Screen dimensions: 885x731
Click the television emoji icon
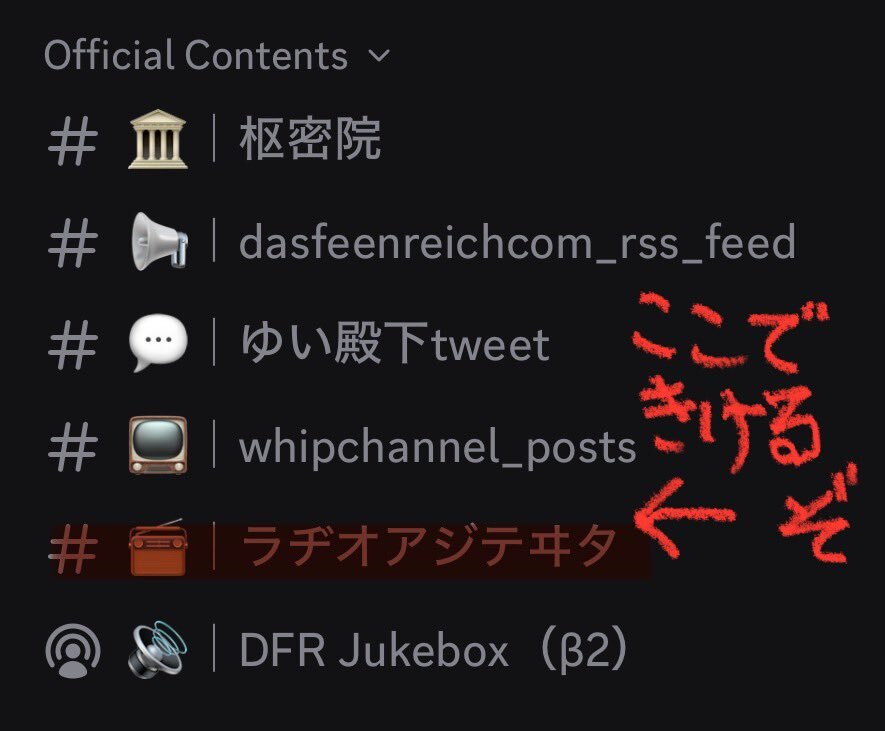157,445
